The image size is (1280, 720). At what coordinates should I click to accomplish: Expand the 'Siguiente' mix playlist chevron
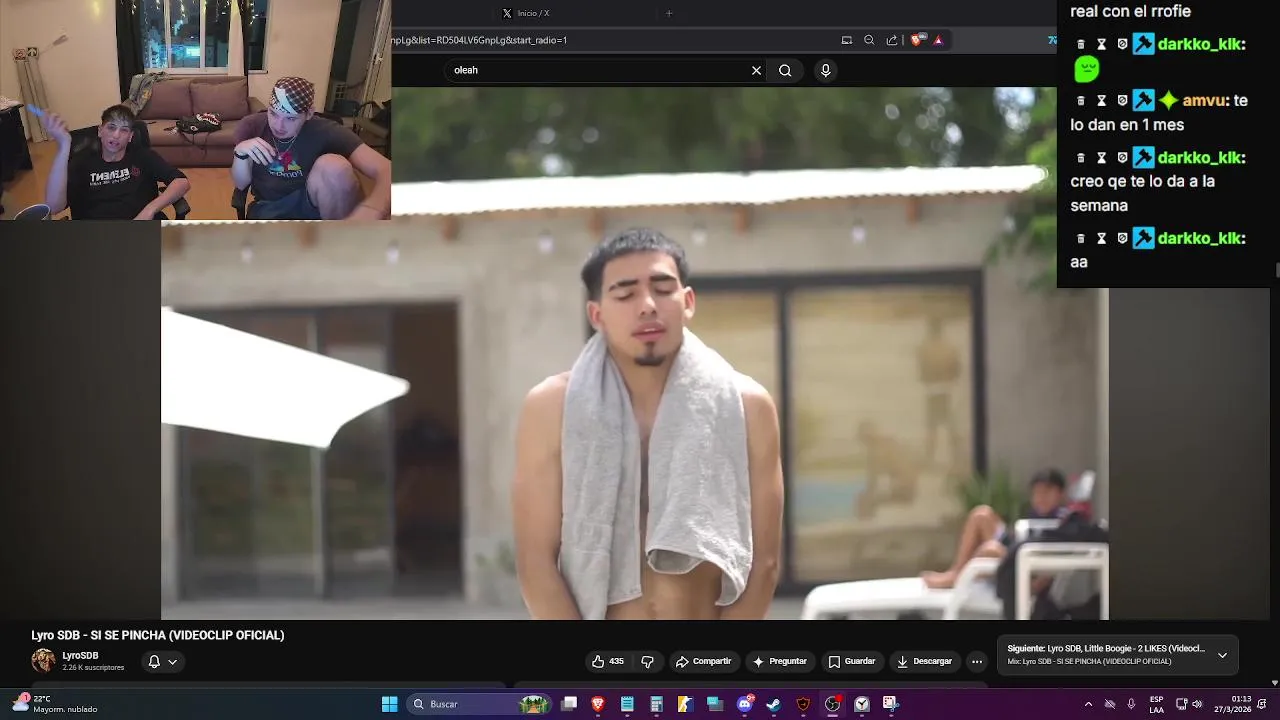(1222, 656)
